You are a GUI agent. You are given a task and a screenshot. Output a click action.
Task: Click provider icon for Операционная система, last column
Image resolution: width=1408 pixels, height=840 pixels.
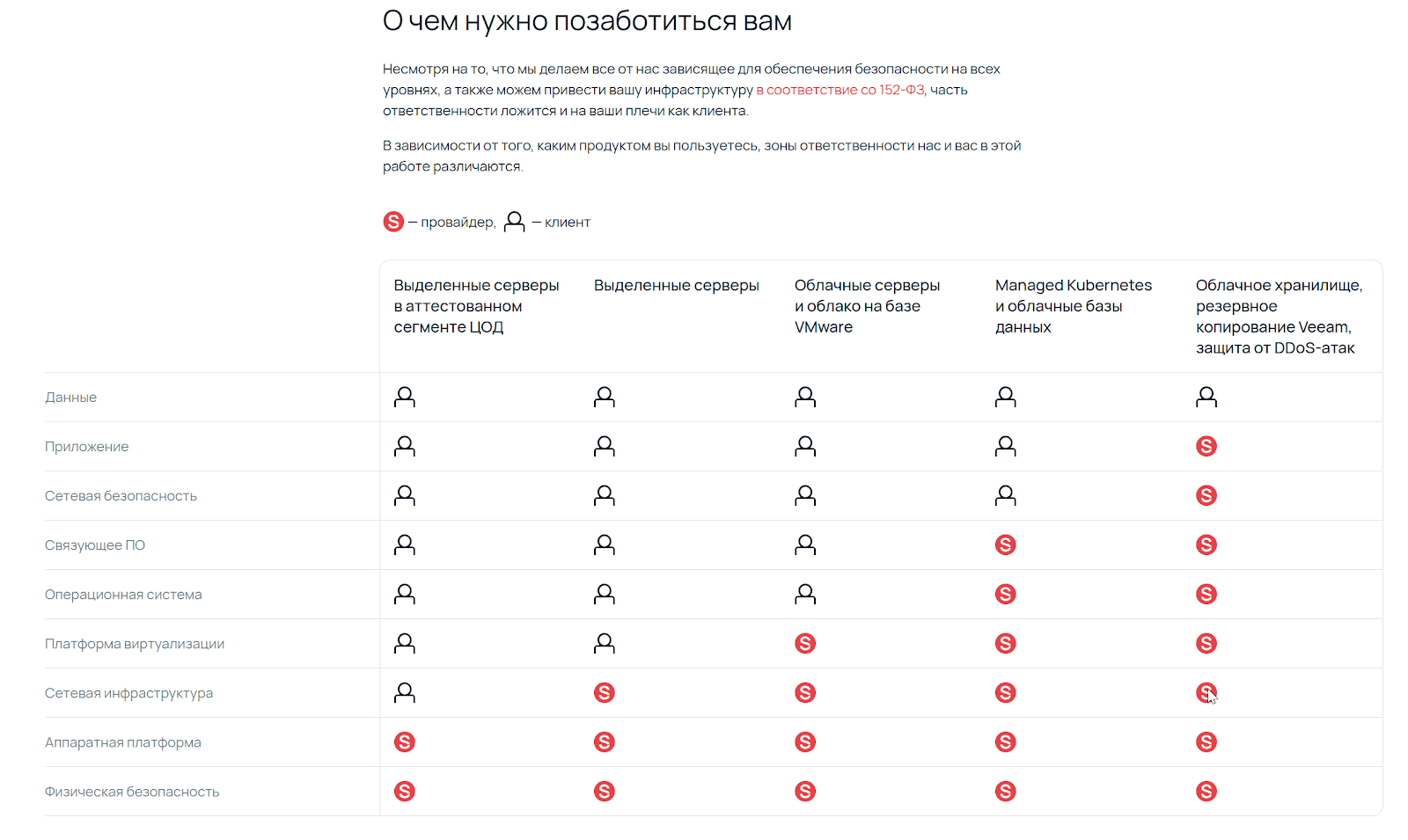(1206, 595)
